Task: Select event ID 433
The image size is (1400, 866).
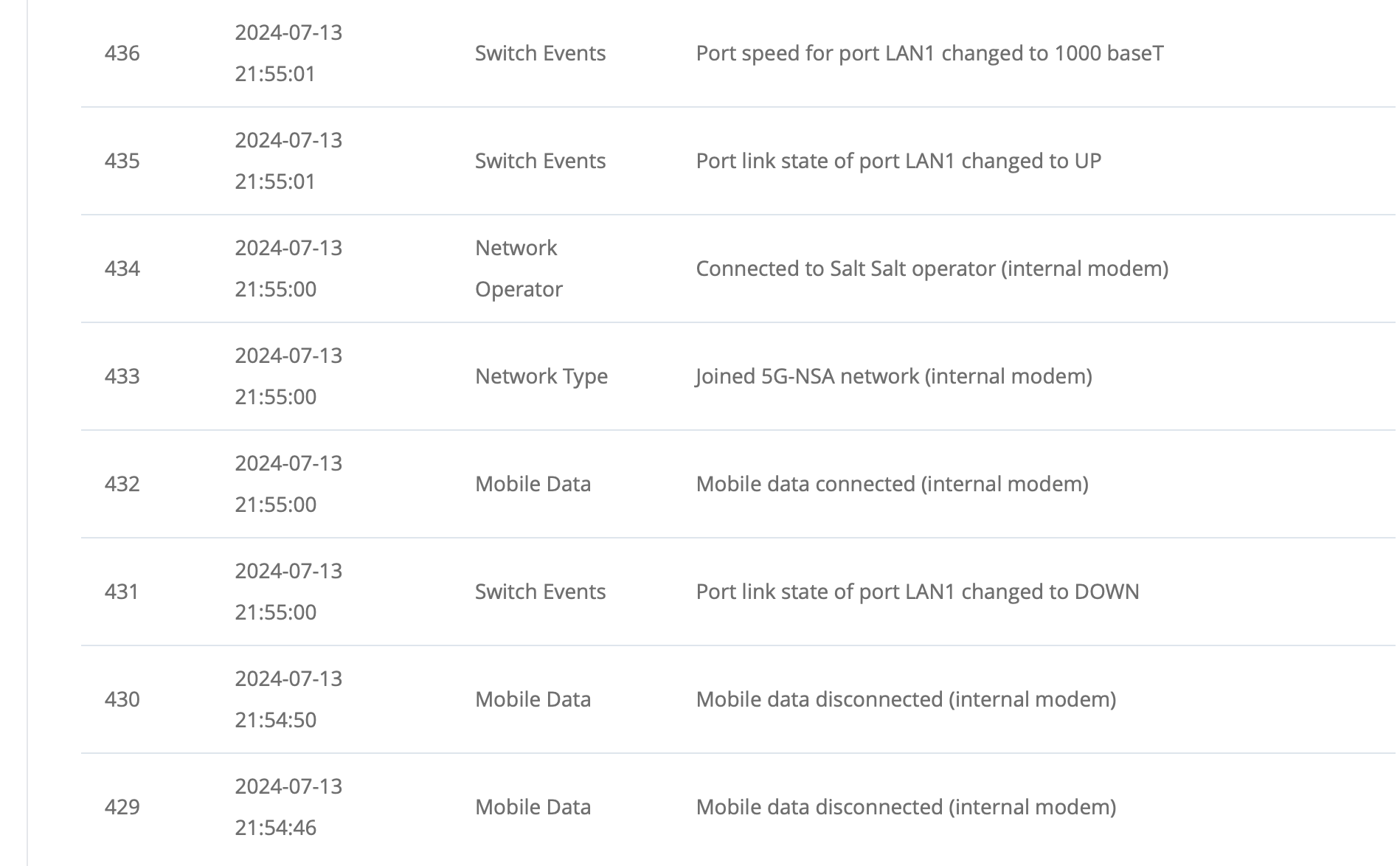Action: coord(122,376)
